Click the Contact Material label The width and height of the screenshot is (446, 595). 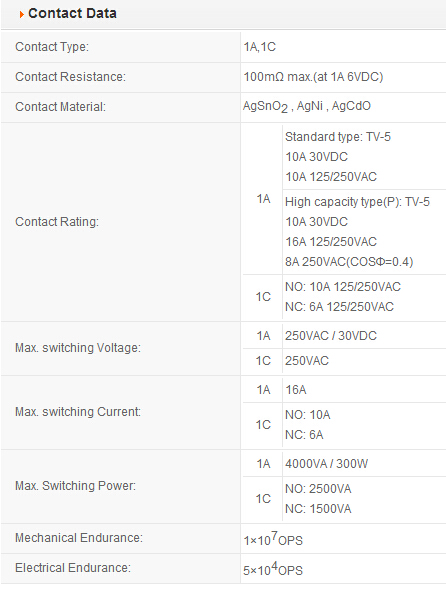point(60,107)
